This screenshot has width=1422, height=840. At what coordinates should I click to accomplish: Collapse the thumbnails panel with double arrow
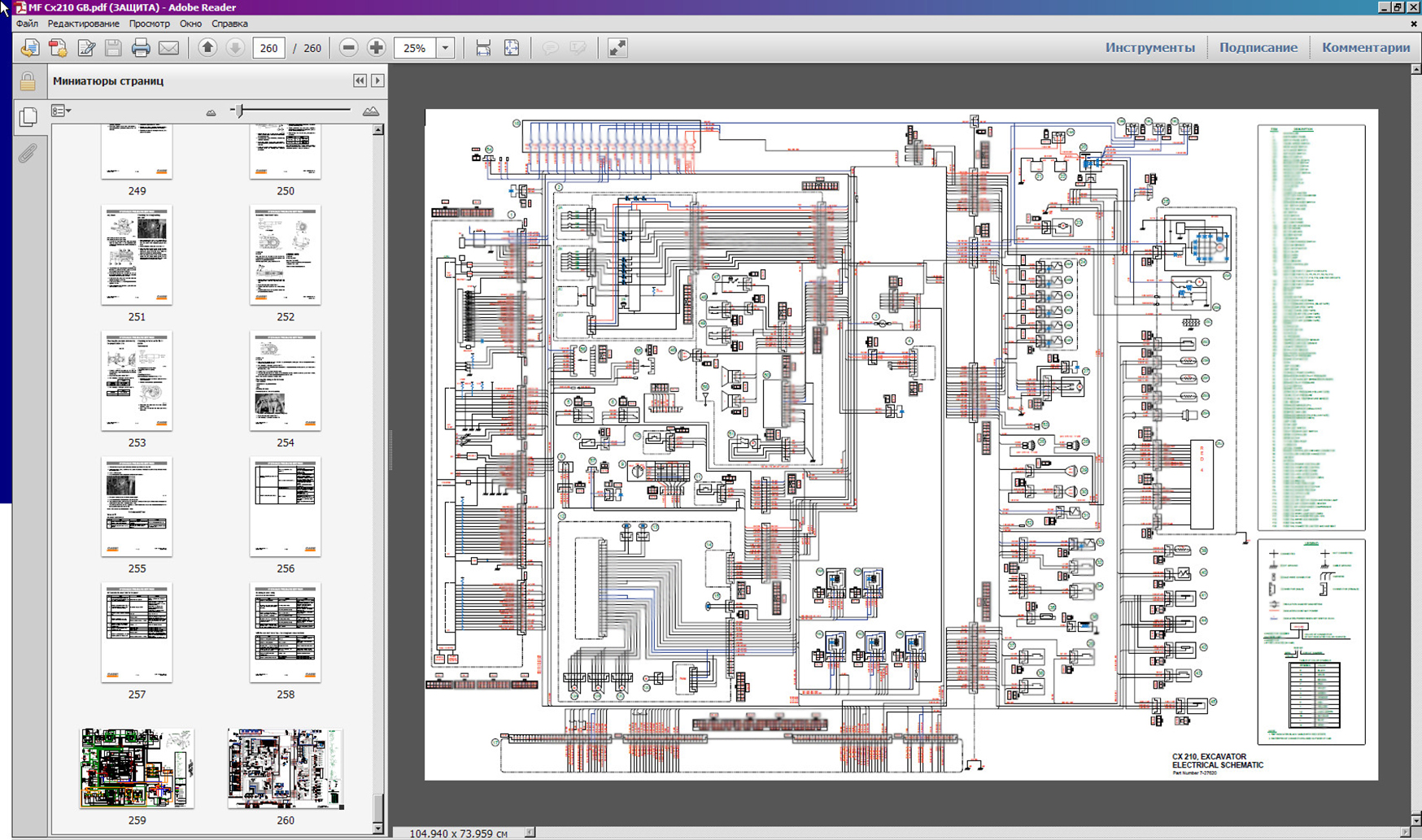coord(360,81)
